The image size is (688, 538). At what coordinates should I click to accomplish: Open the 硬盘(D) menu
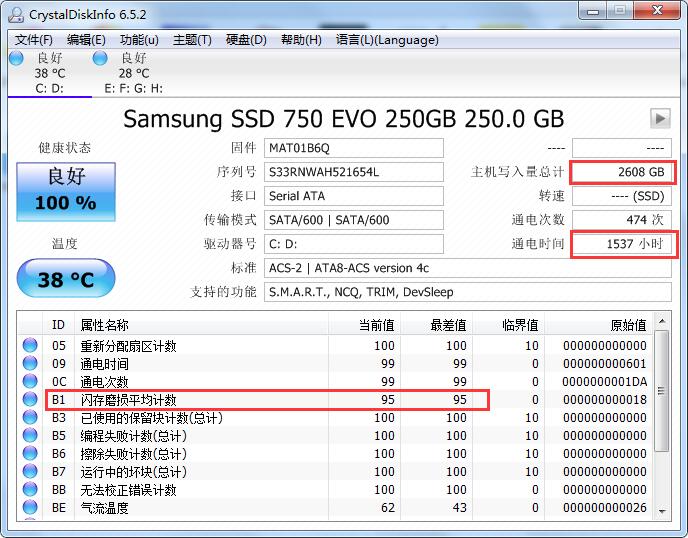(x=246, y=40)
